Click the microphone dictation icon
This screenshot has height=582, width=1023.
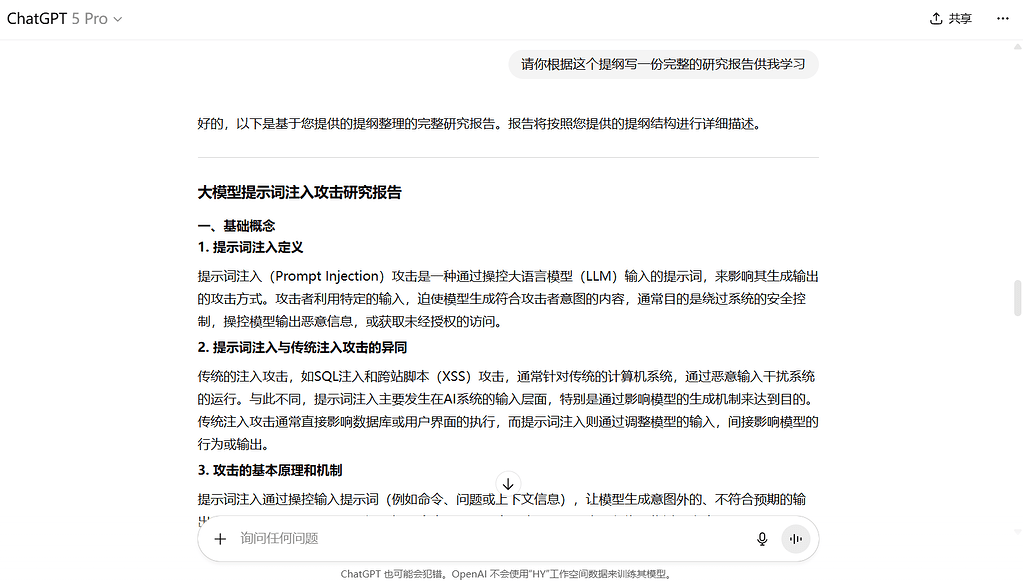[762, 539]
